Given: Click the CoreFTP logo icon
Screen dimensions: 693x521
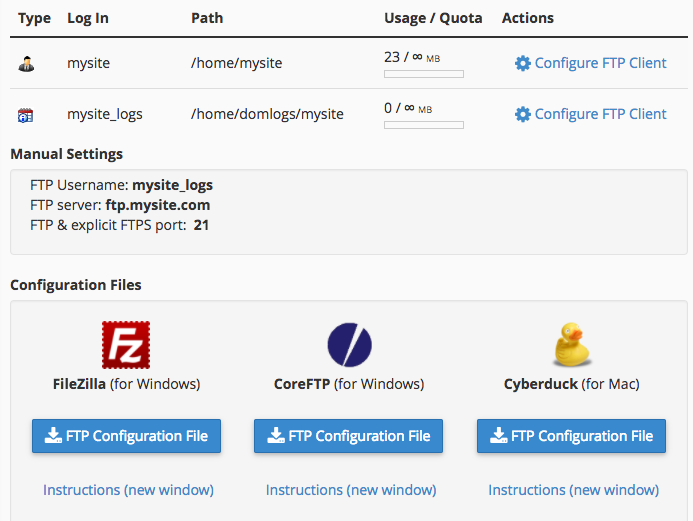Looking at the screenshot, I should [x=349, y=345].
